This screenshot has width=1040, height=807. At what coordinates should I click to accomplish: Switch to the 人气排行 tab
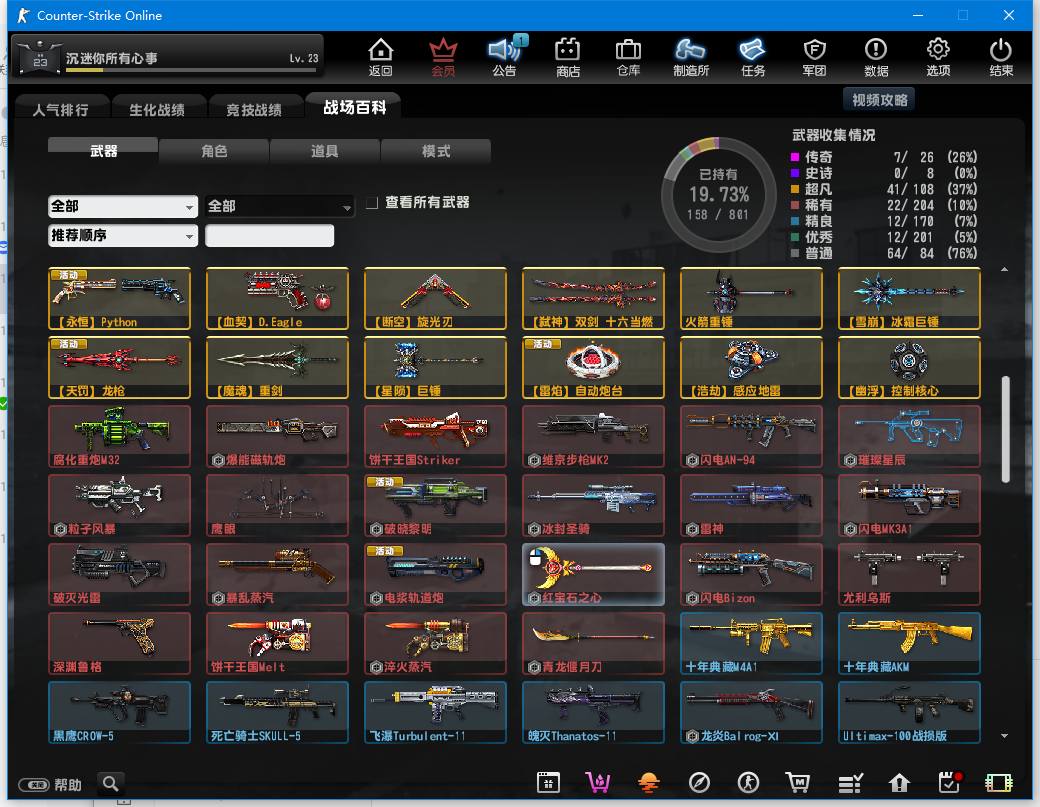[60, 110]
